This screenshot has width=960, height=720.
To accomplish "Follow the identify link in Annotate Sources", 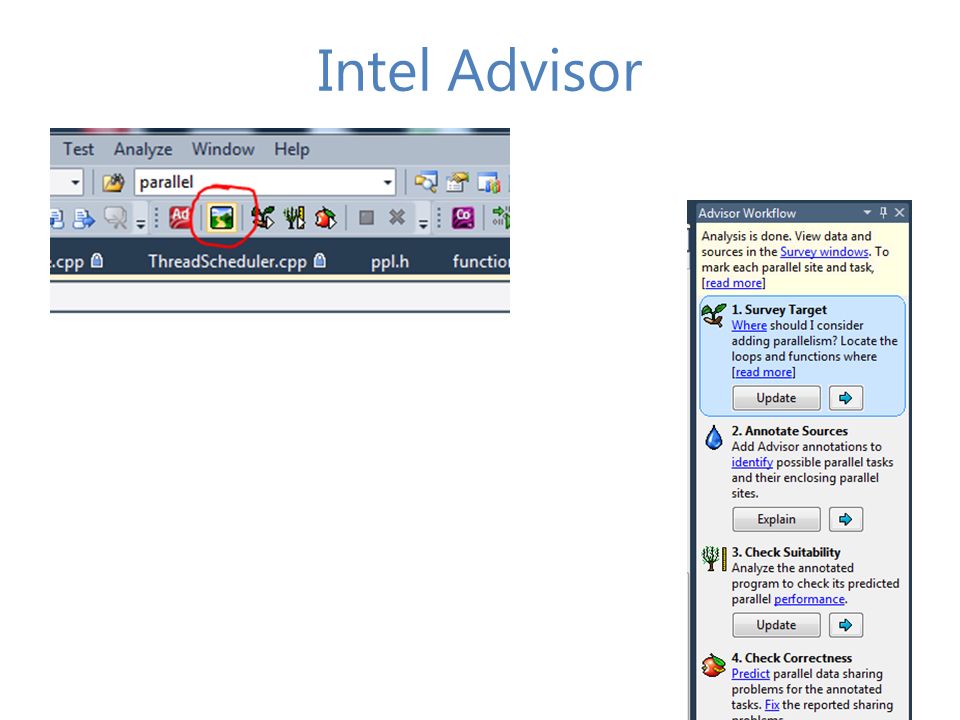I will [x=752, y=462].
